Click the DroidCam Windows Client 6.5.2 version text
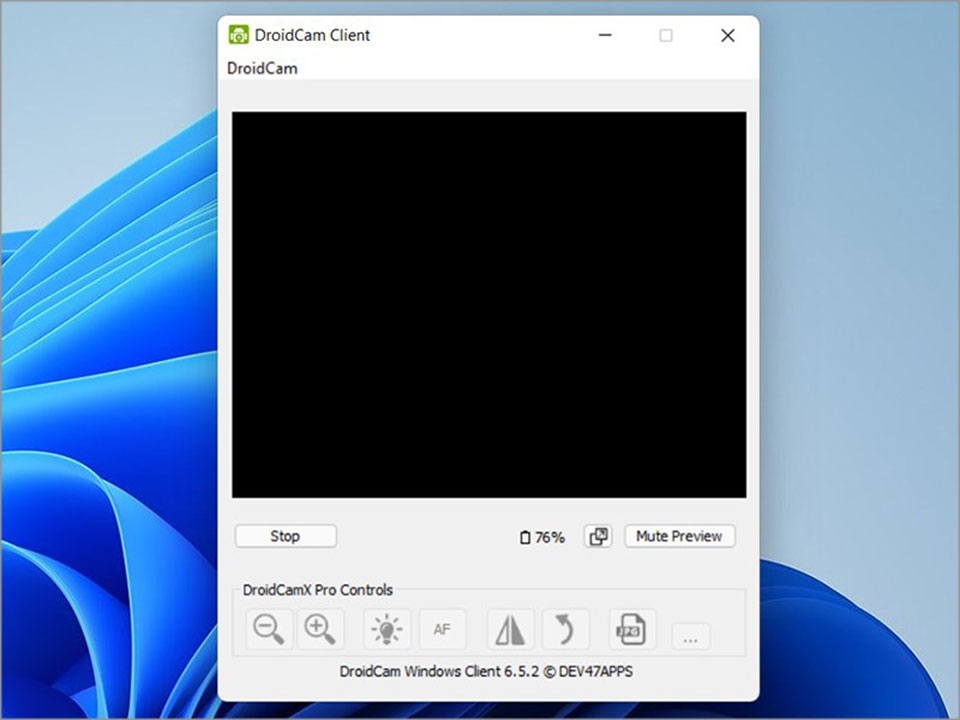 [486, 671]
